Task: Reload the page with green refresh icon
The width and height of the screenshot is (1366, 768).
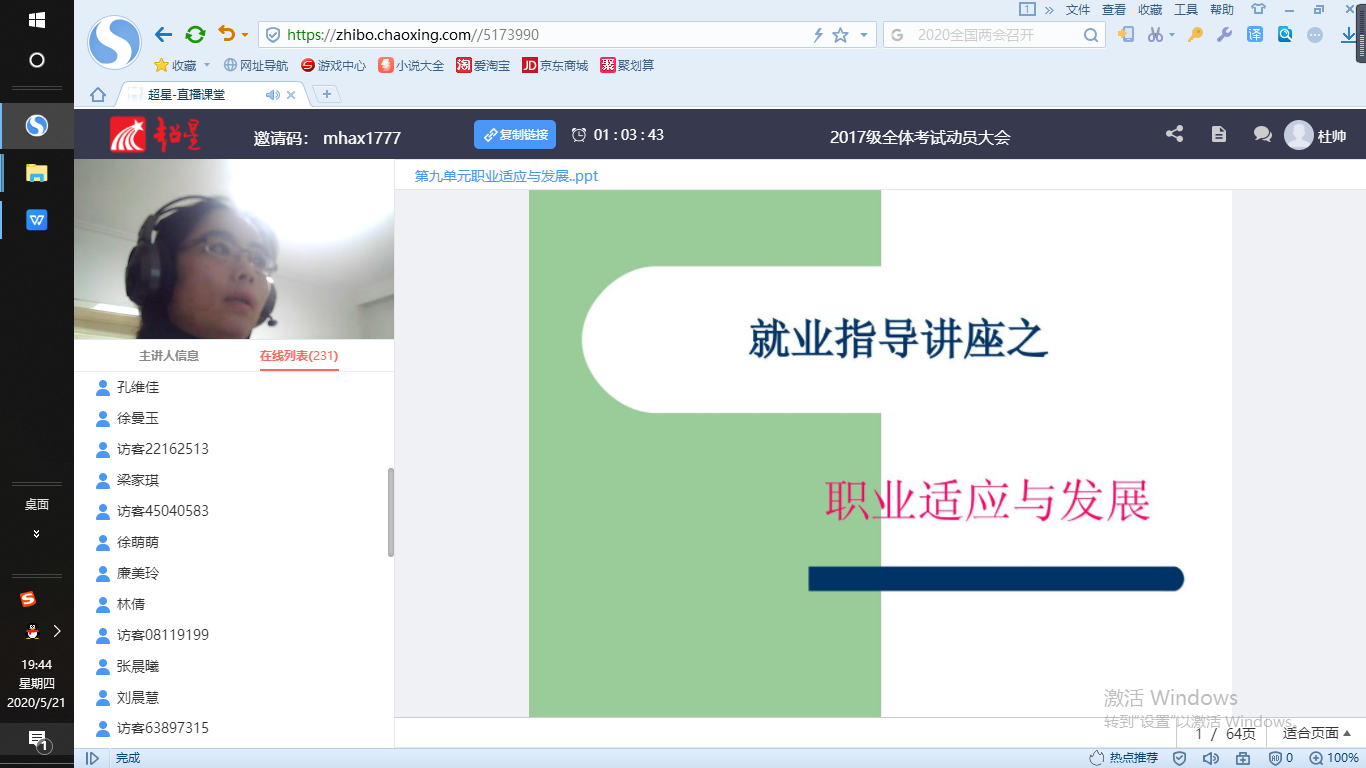Action: click(195, 35)
